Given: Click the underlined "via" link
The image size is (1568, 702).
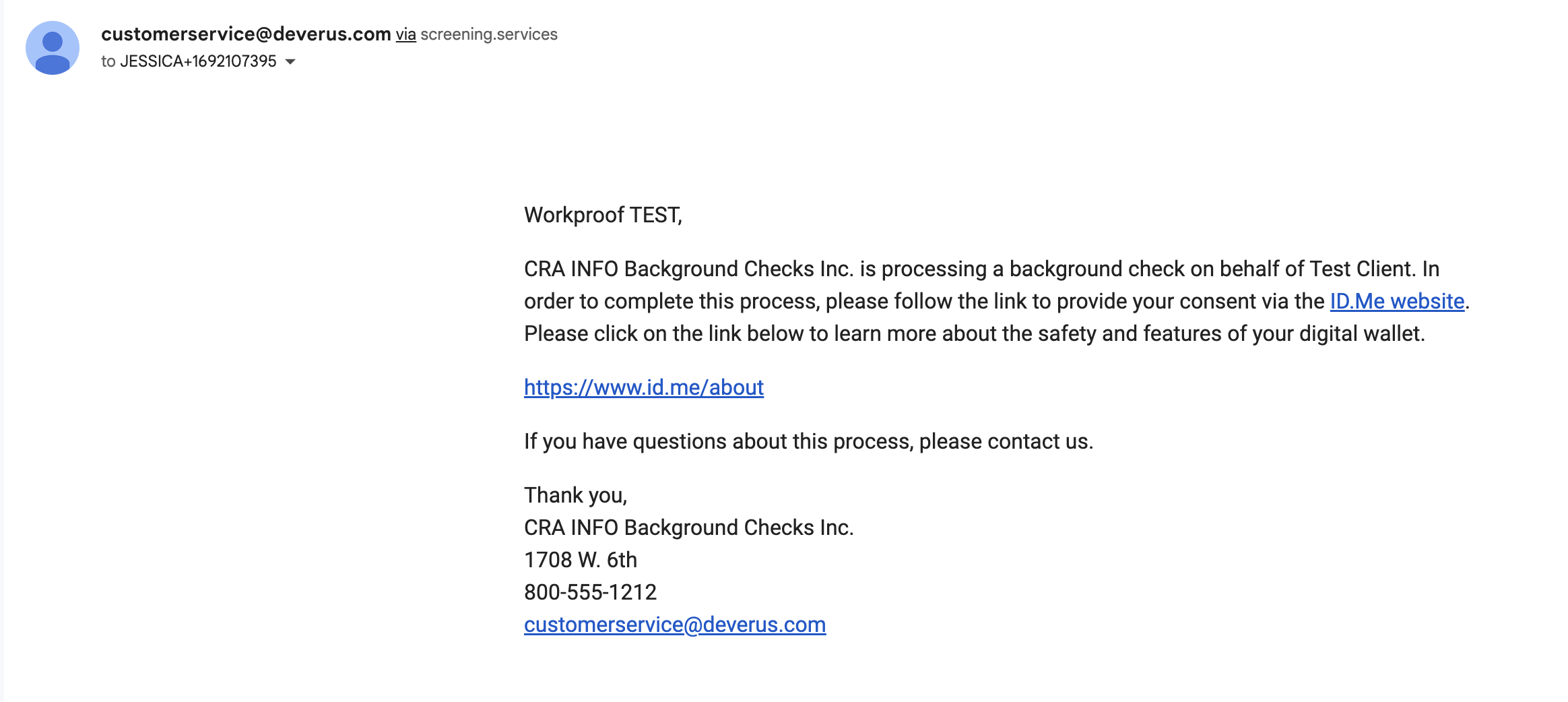Looking at the screenshot, I should coord(405,34).
